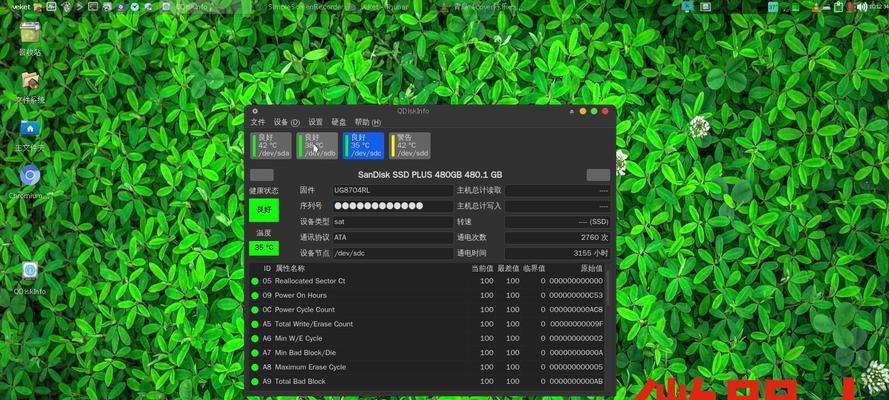Screen dimensions: 889x400
Task: Click the QDiskInfo title bar menu icon at left
Action: tap(255, 111)
